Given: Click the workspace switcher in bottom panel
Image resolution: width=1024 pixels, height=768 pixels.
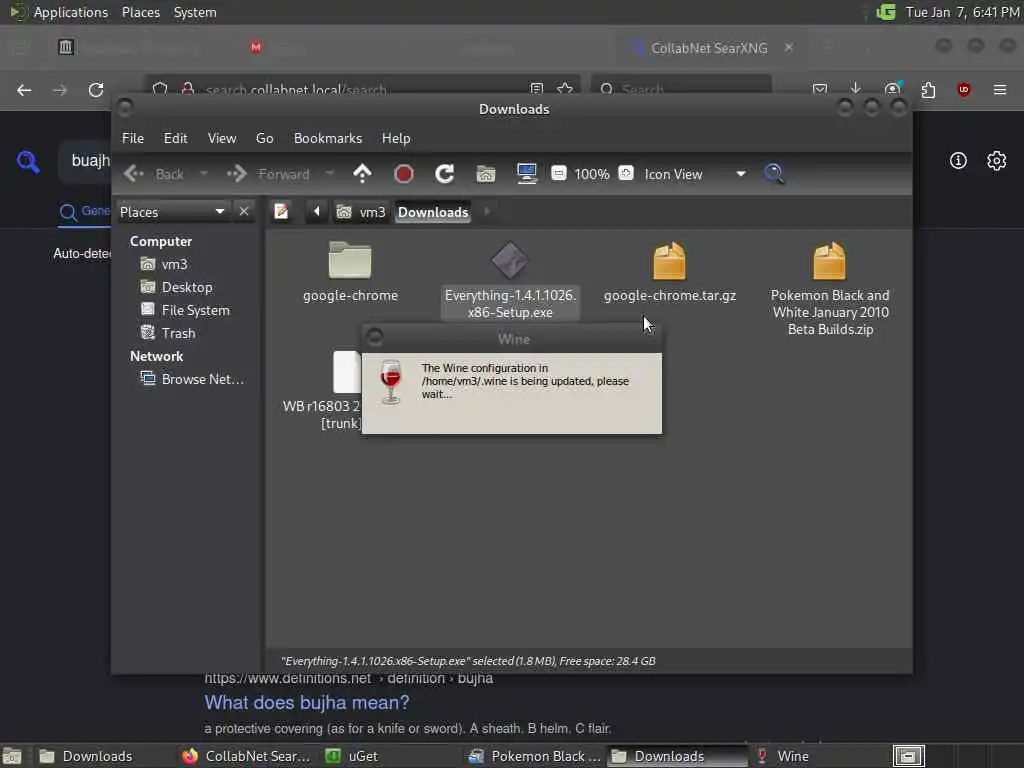Looking at the screenshot, I should [x=908, y=756].
